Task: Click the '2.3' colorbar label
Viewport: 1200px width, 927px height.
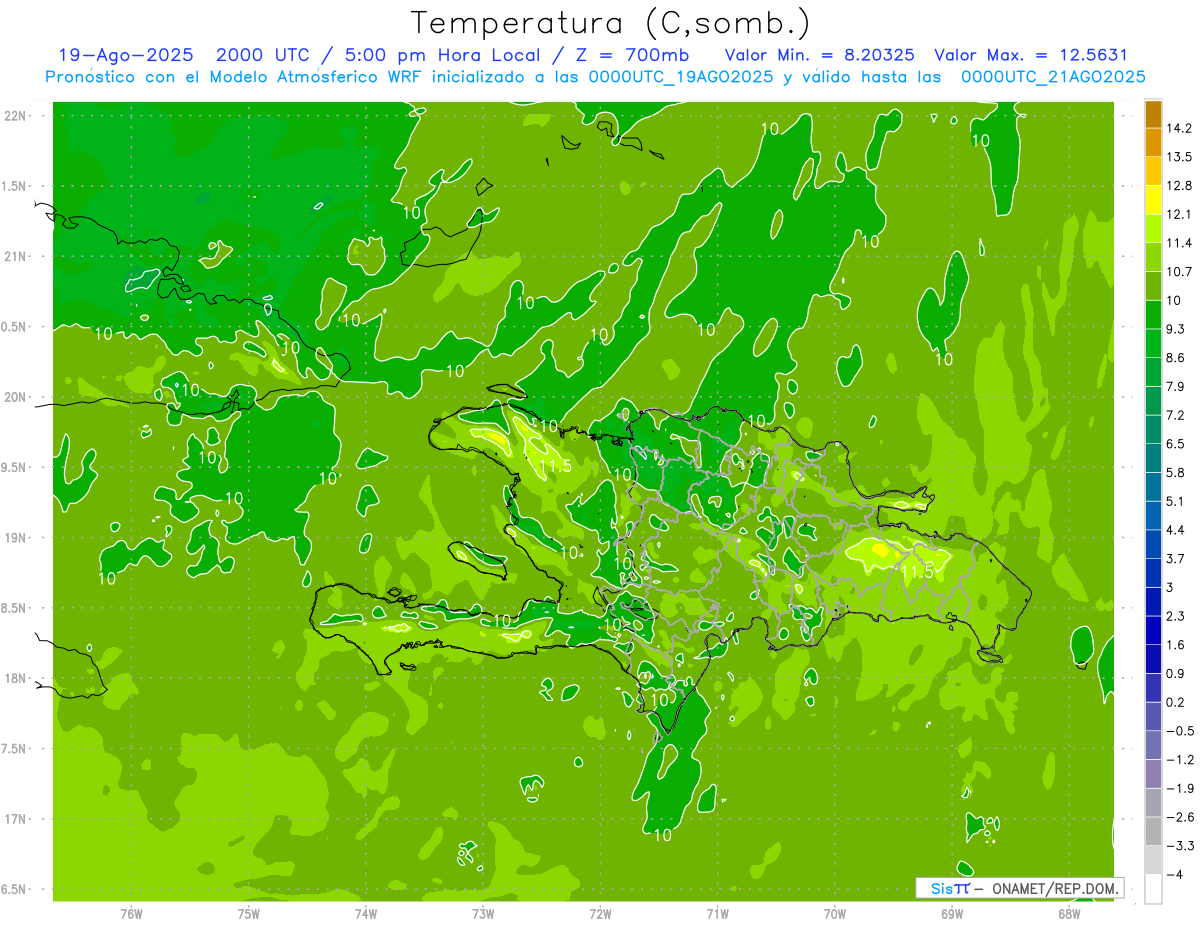Action: pos(1175,616)
